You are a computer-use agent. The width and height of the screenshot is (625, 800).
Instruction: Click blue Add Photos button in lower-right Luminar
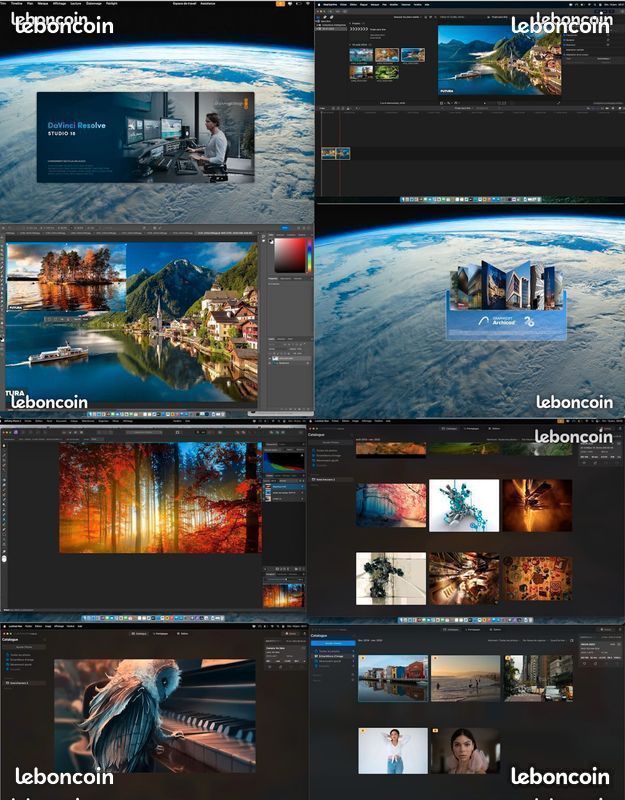click(x=333, y=643)
